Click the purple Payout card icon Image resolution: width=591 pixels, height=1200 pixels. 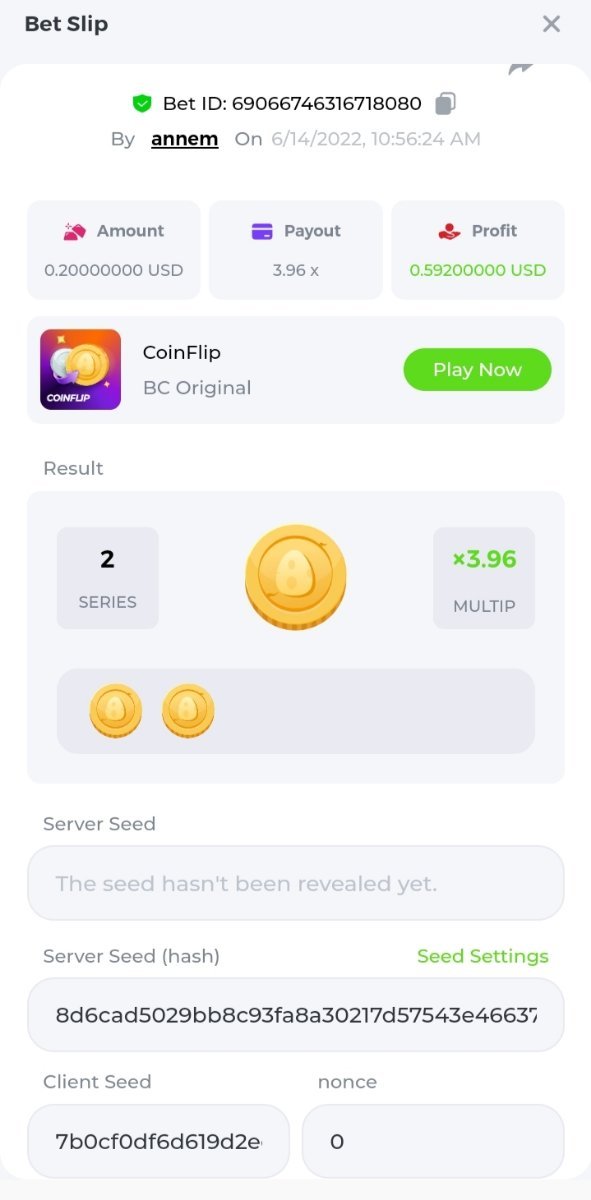point(262,231)
